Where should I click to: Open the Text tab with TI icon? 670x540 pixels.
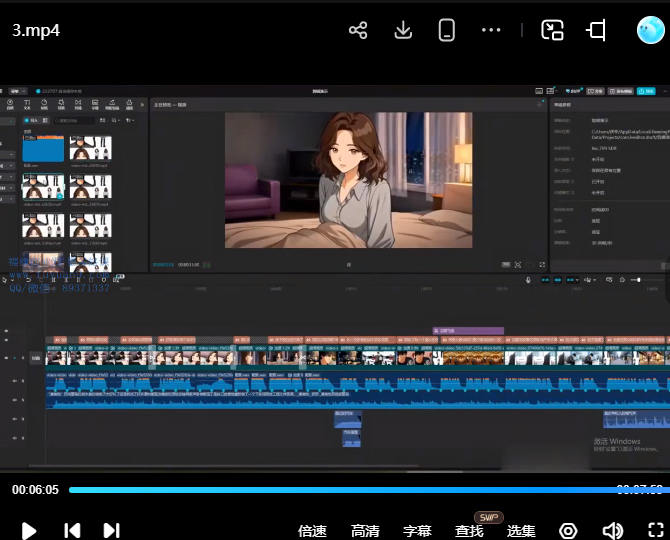point(27,104)
